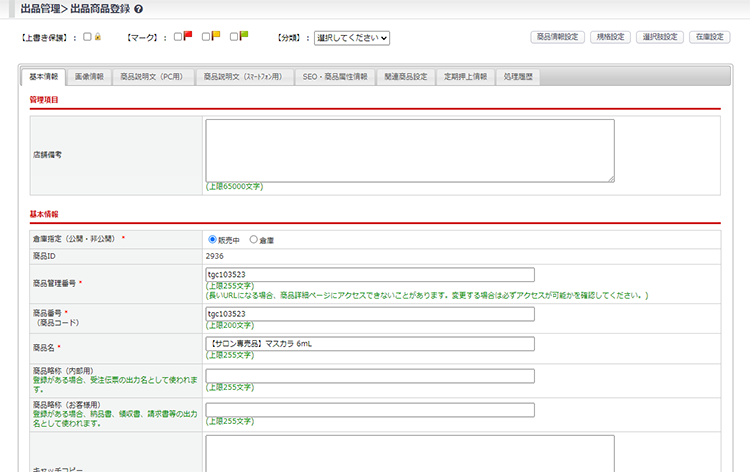Click the 商品略称 (内部用) input field

pos(369,377)
